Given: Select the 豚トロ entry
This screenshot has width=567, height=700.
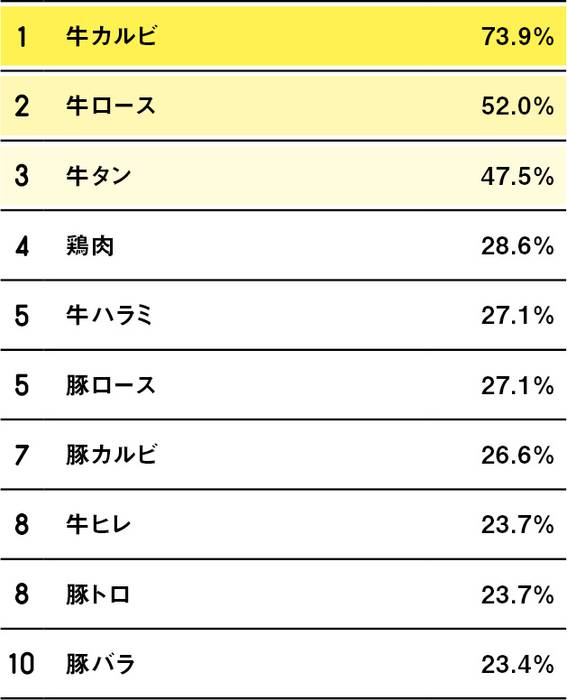Looking at the screenshot, I should (98, 595).
